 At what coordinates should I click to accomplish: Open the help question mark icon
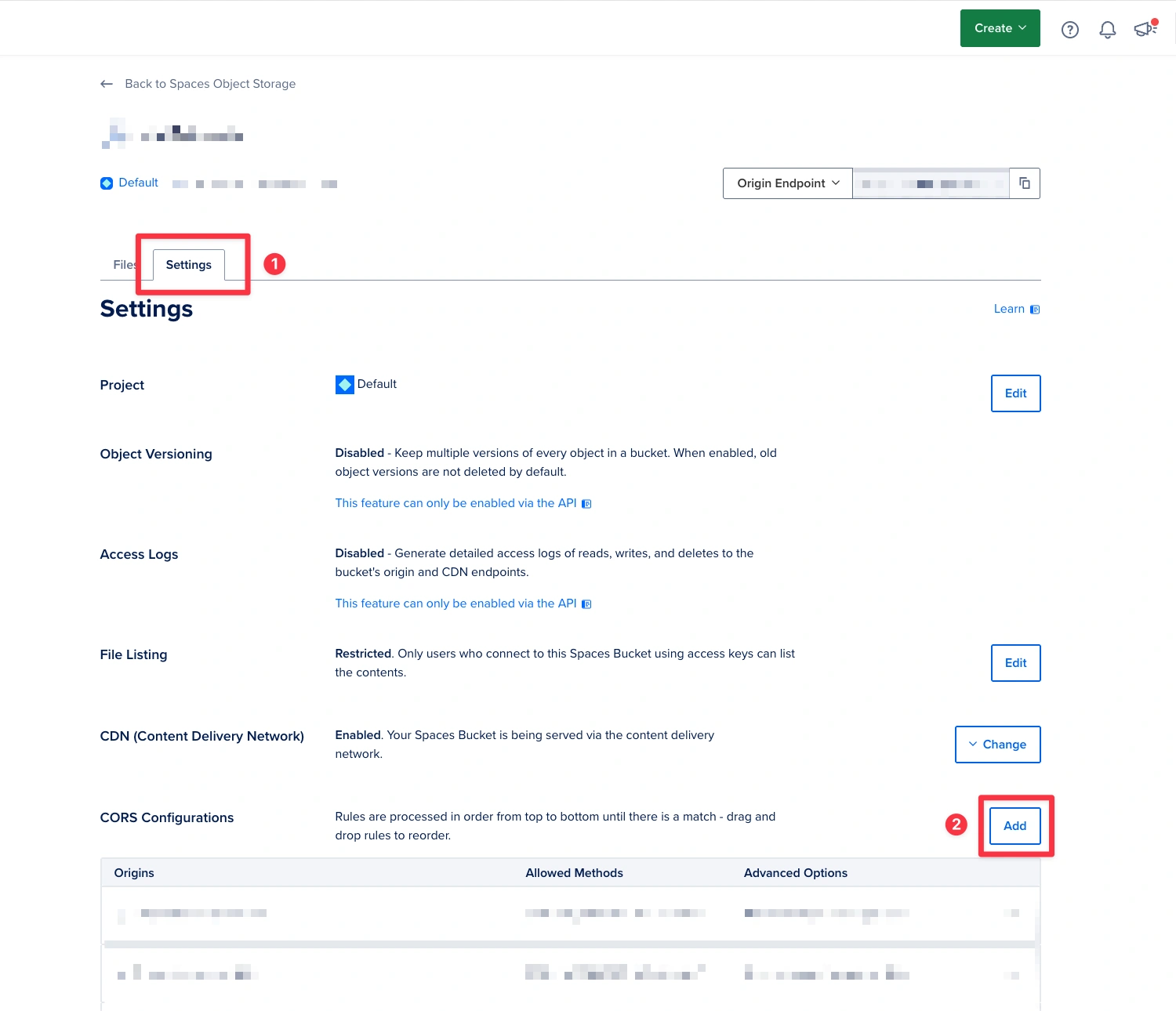(x=1069, y=29)
